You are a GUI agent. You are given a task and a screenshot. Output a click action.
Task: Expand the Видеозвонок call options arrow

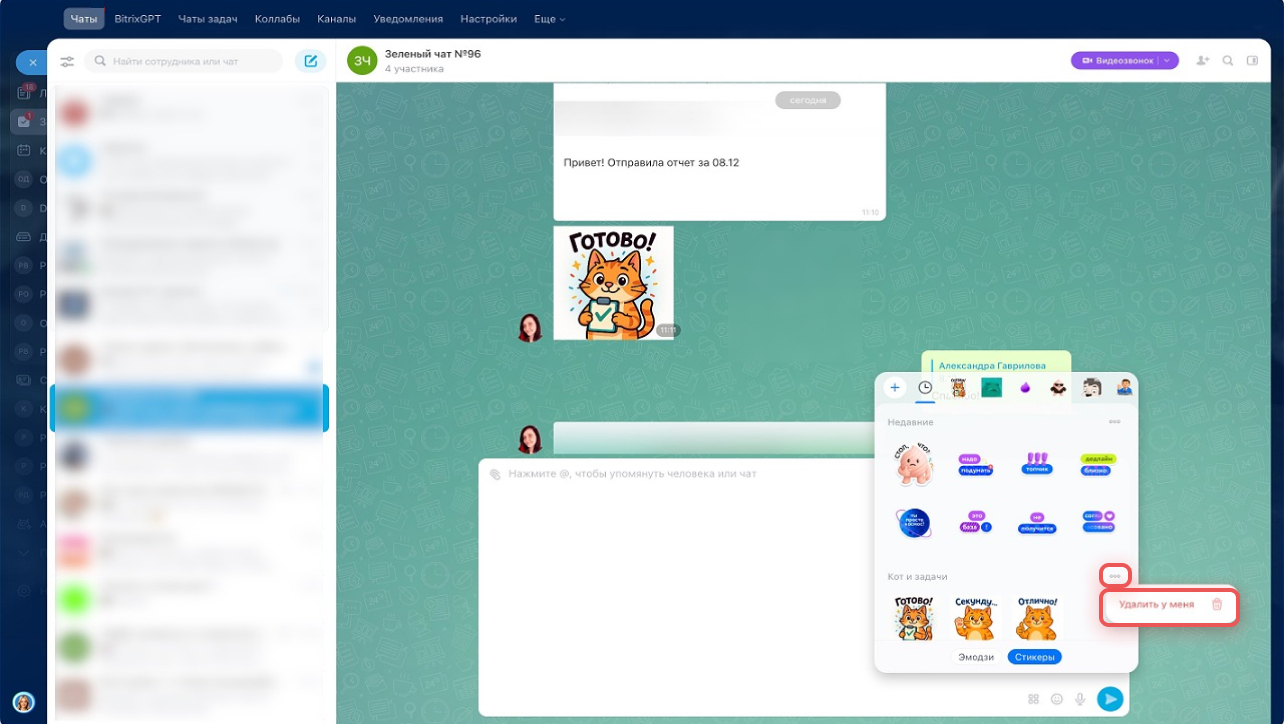click(1168, 61)
